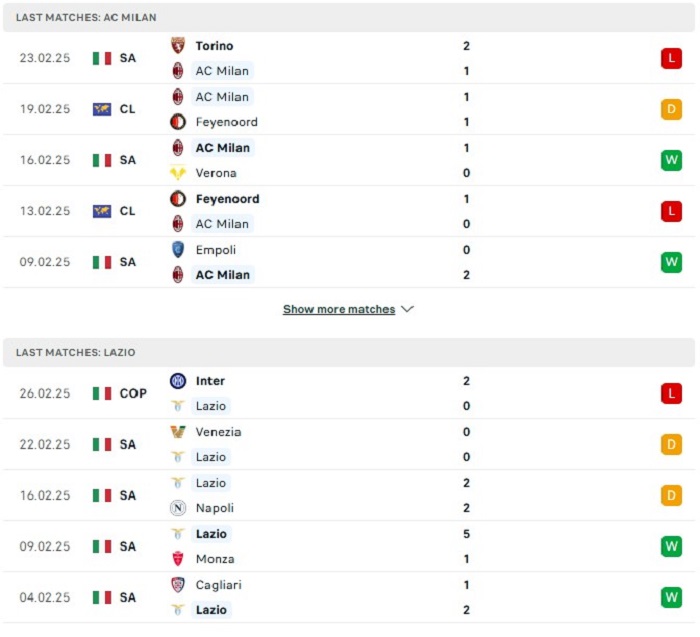Click the green W badge for Verona match
This screenshot has height=637, width=700.
[671, 161]
